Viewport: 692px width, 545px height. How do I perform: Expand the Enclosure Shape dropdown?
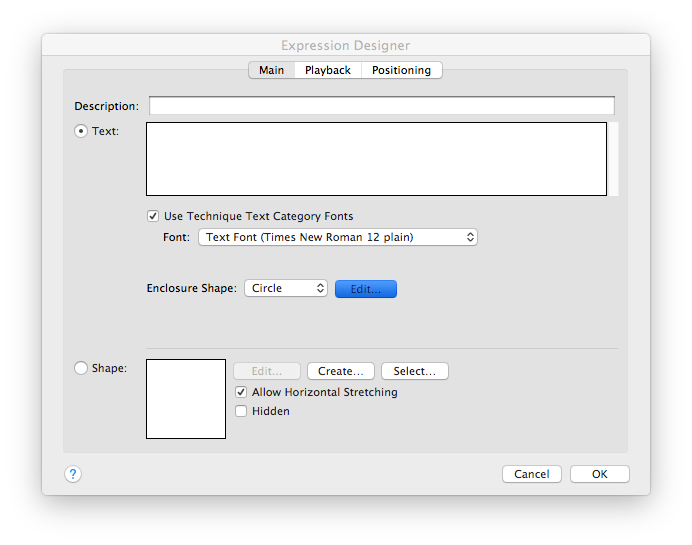pos(285,288)
